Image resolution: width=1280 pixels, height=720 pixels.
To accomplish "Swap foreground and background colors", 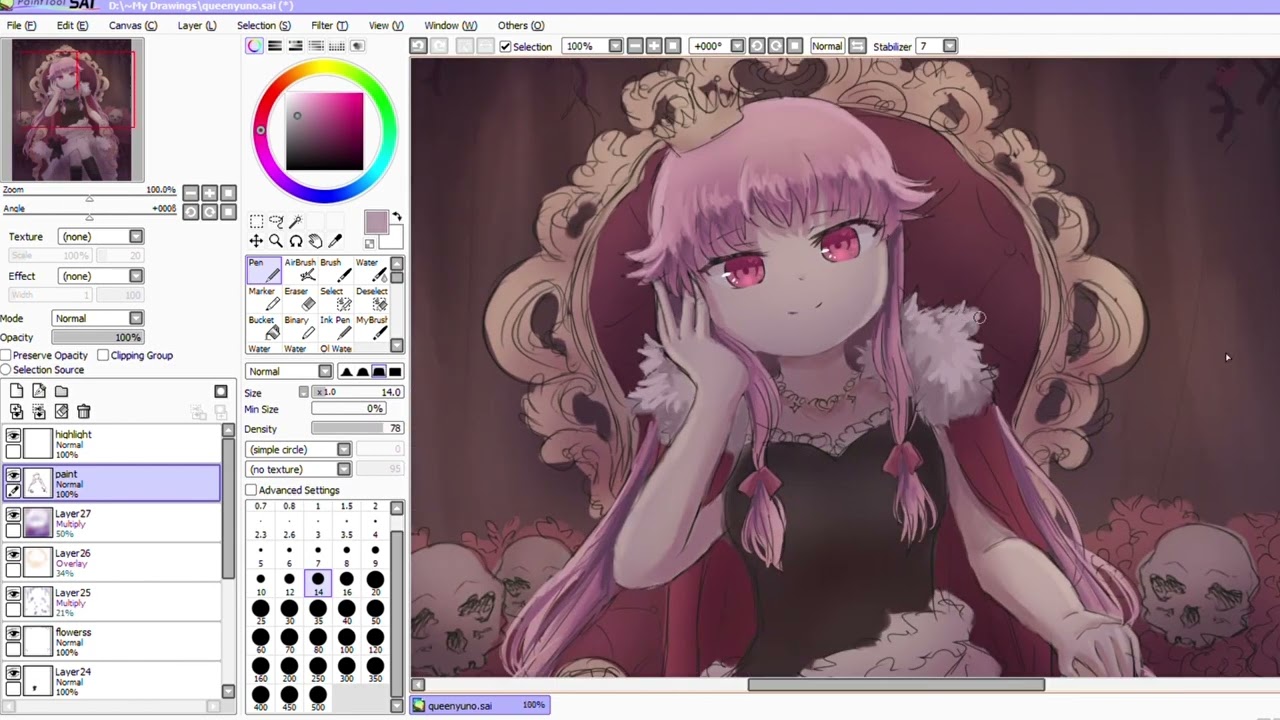I will 397,217.
